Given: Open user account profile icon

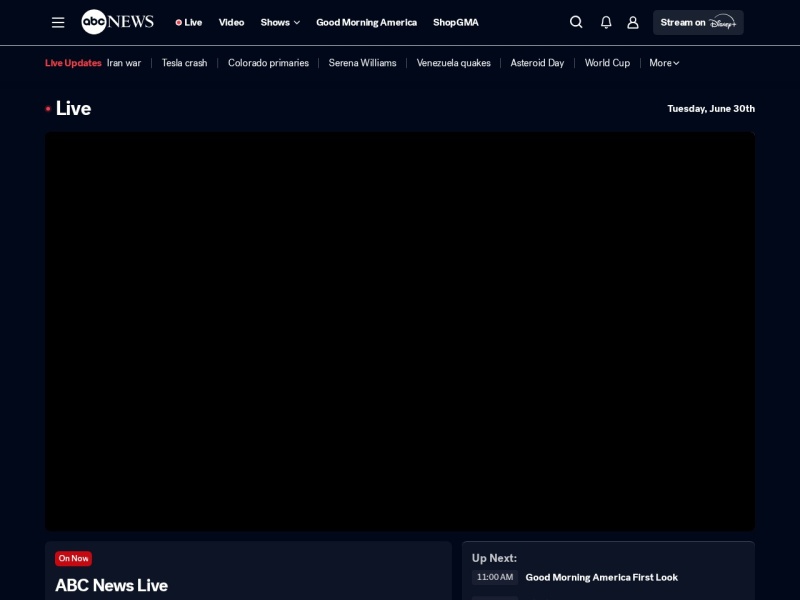Looking at the screenshot, I should coord(633,22).
